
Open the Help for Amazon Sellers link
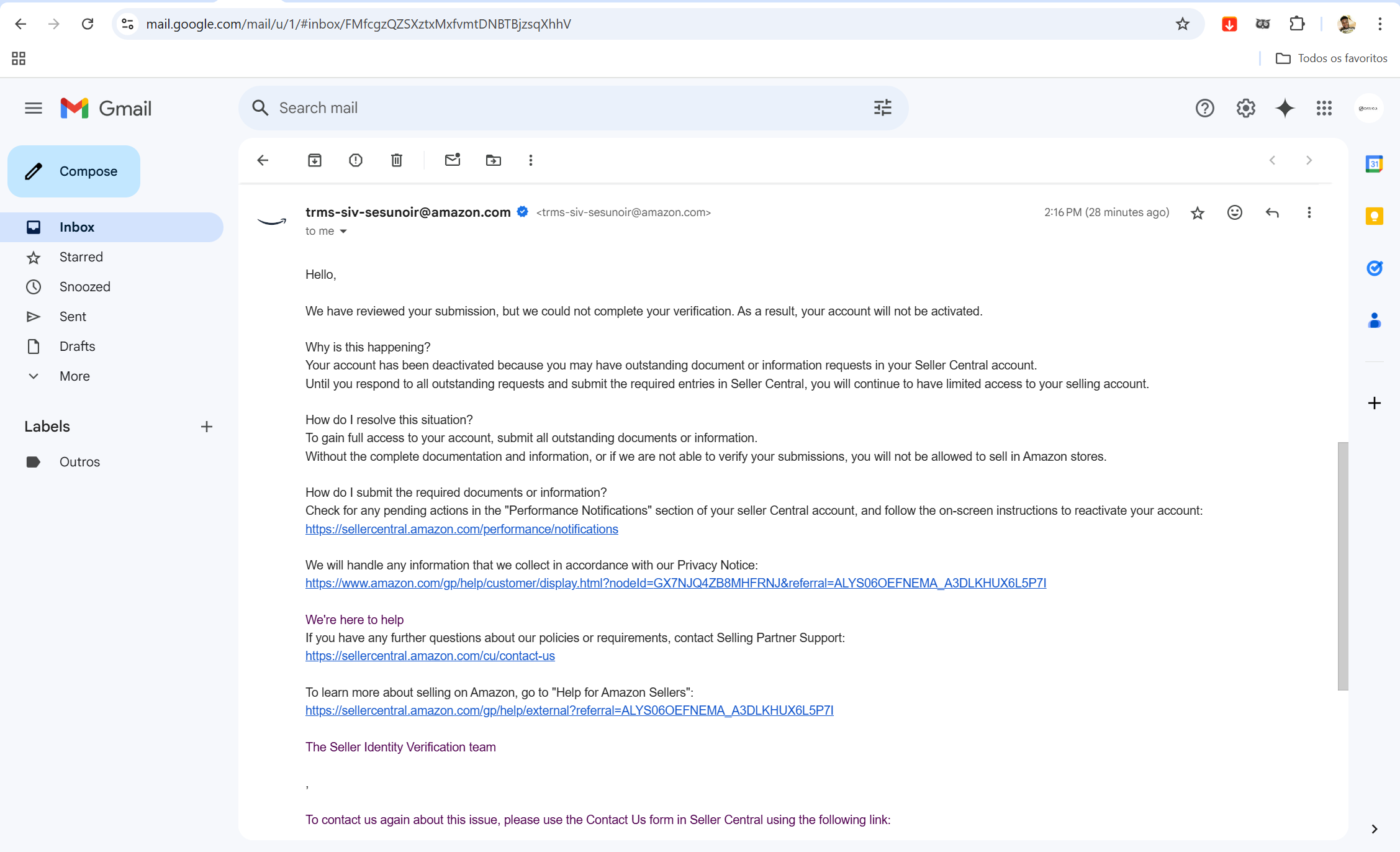pyautogui.click(x=569, y=710)
